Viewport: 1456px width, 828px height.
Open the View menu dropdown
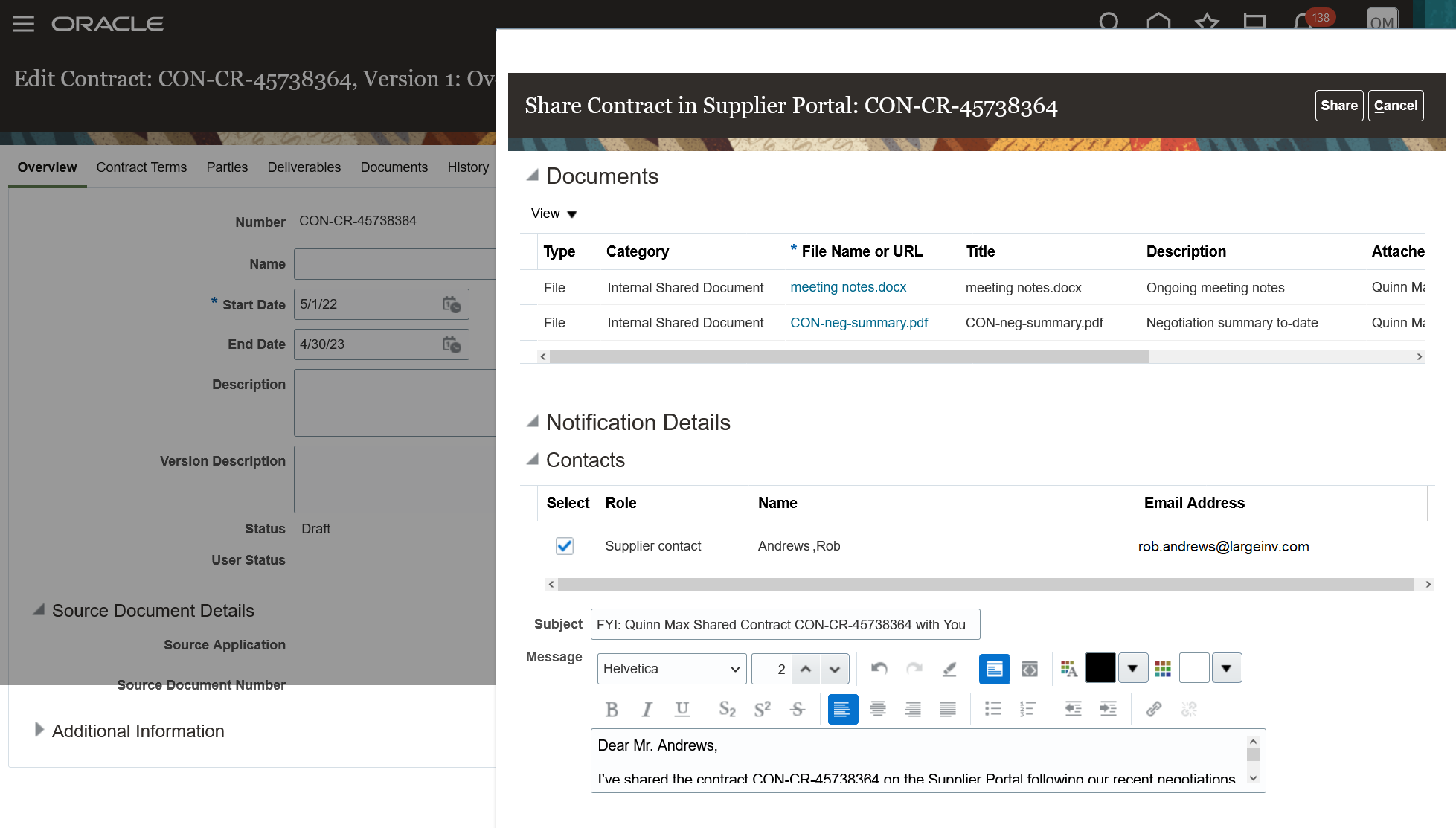click(x=554, y=214)
